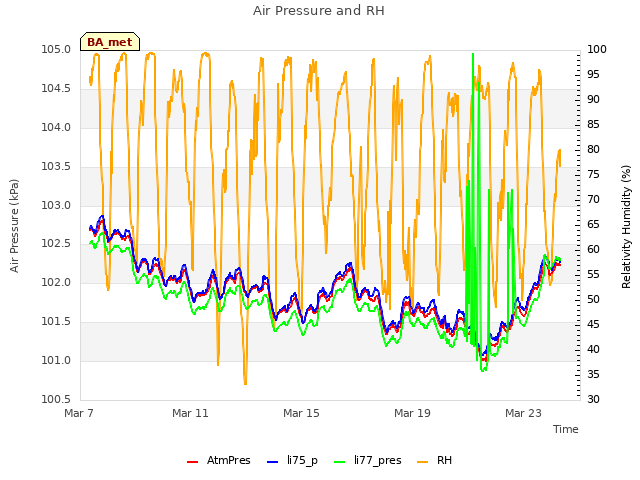Click the 45 humidity tick label
The width and height of the screenshot is (640, 480).
[x=593, y=324]
